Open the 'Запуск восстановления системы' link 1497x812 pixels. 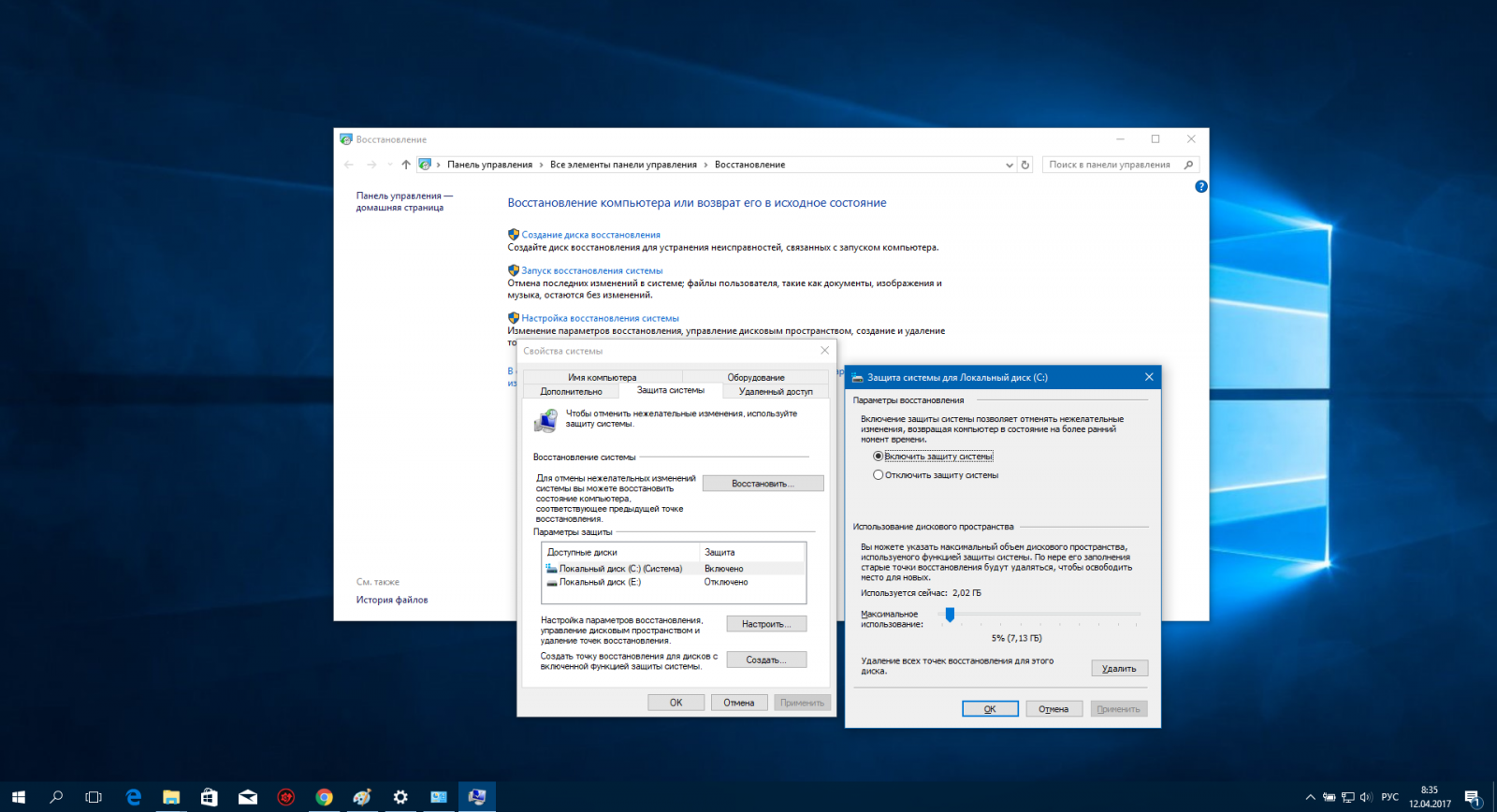pos(591,271)
